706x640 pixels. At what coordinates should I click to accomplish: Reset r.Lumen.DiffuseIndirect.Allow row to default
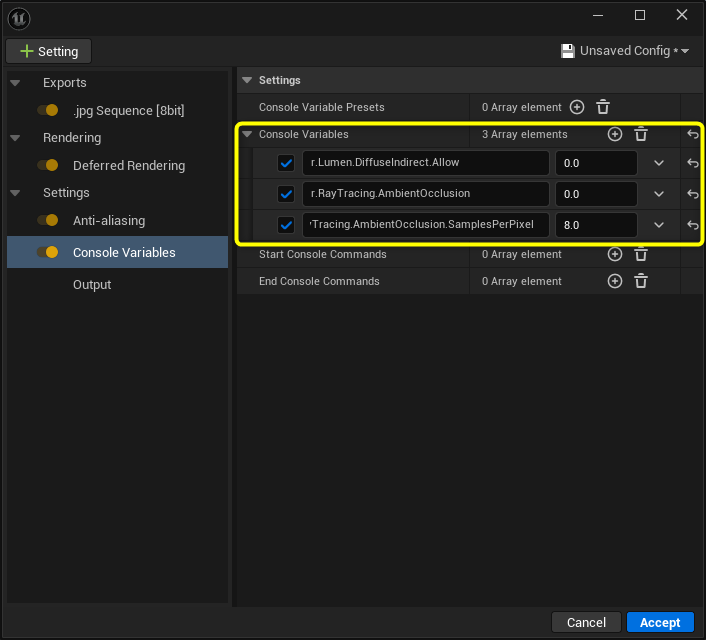click(692, 163)
